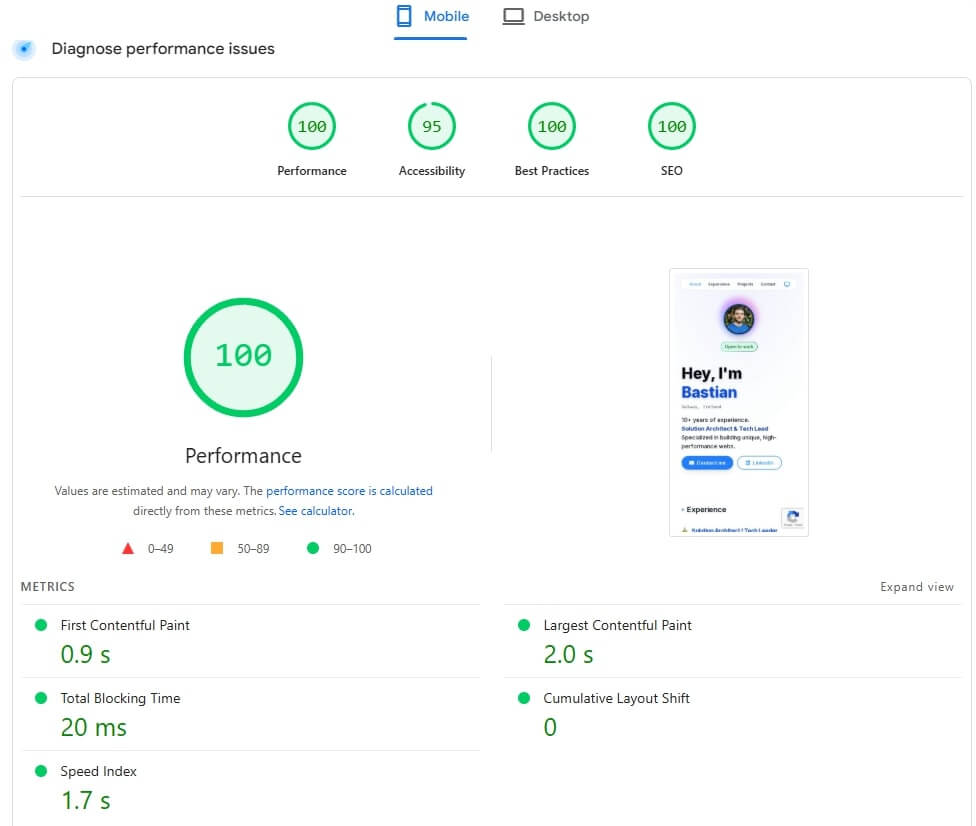Viewport: 976px width, 826px height.
Task: Click the blue sparkle diagnose icon
Action: tap(22, 48)
